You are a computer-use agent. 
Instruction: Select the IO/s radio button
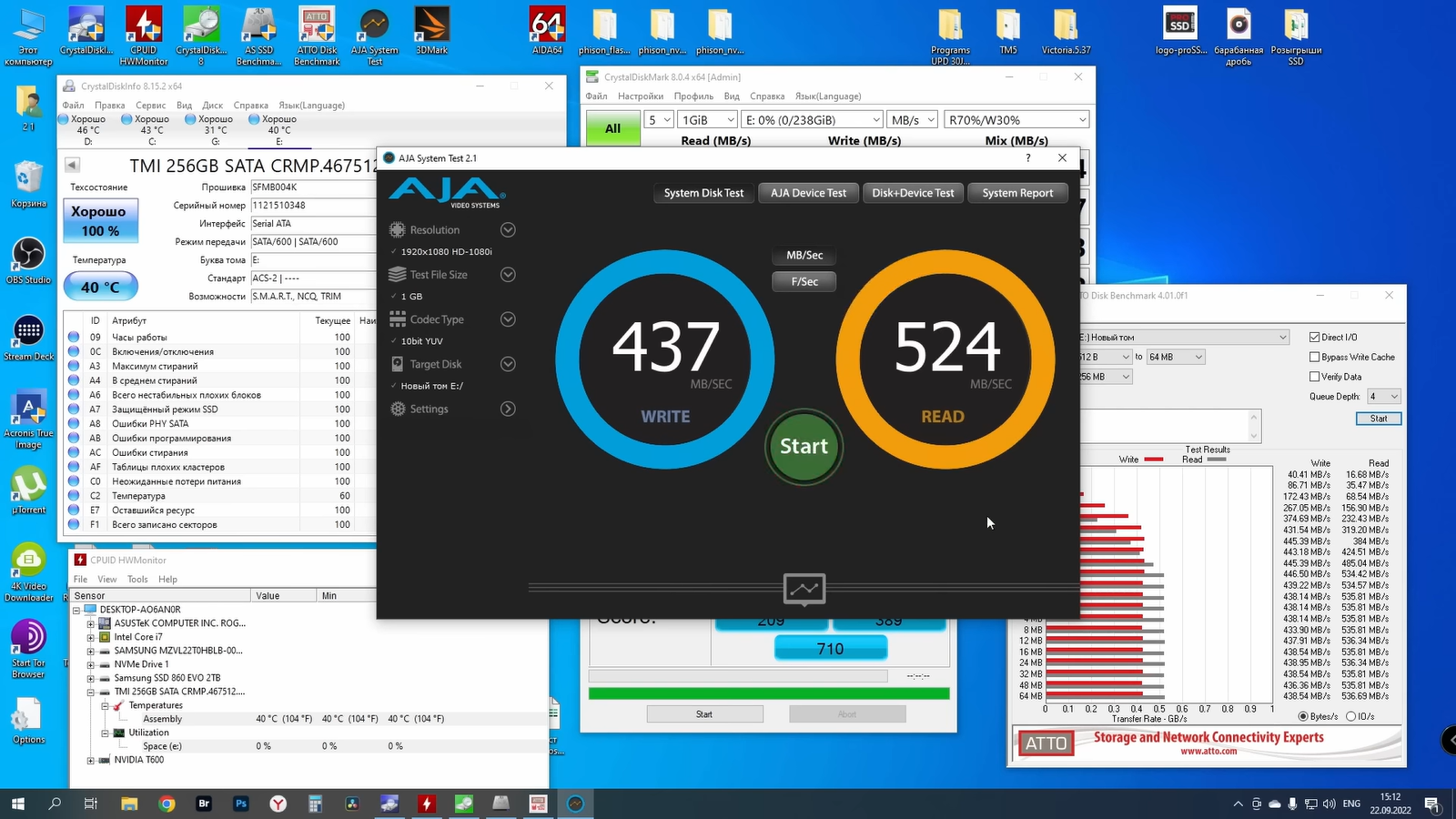tap(1350, 716)
